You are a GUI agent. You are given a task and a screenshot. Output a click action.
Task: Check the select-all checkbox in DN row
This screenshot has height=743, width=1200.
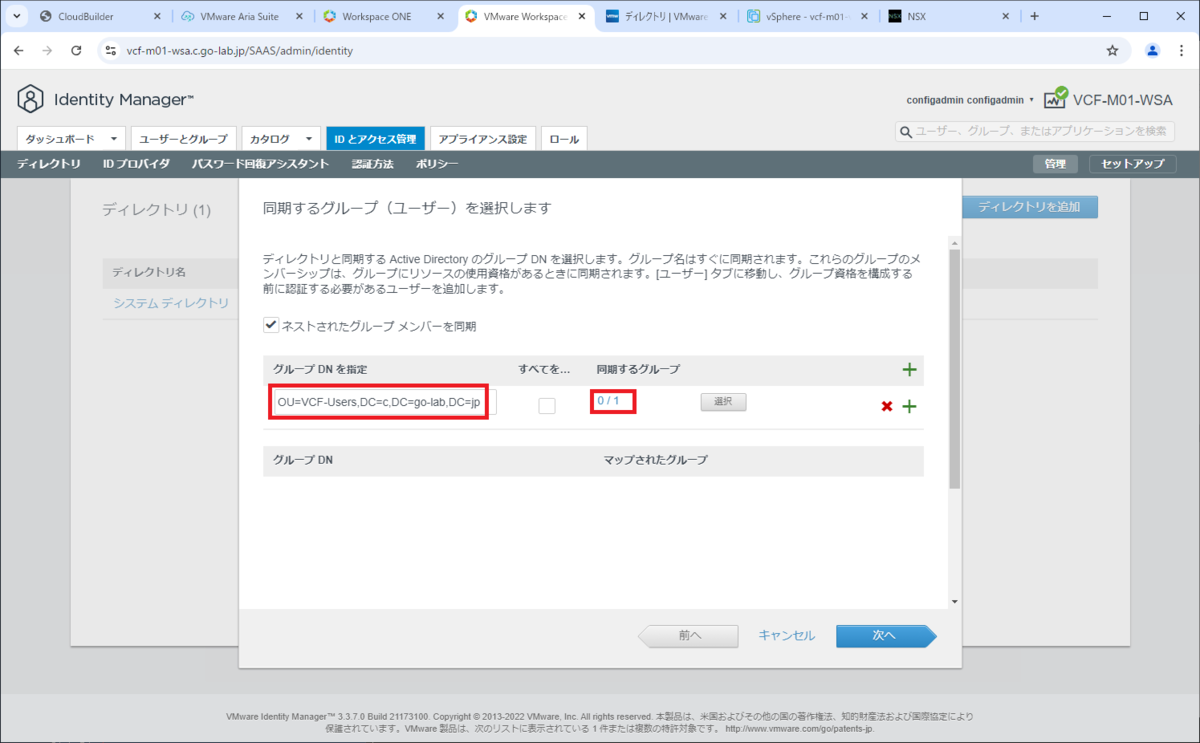(547, 405)
